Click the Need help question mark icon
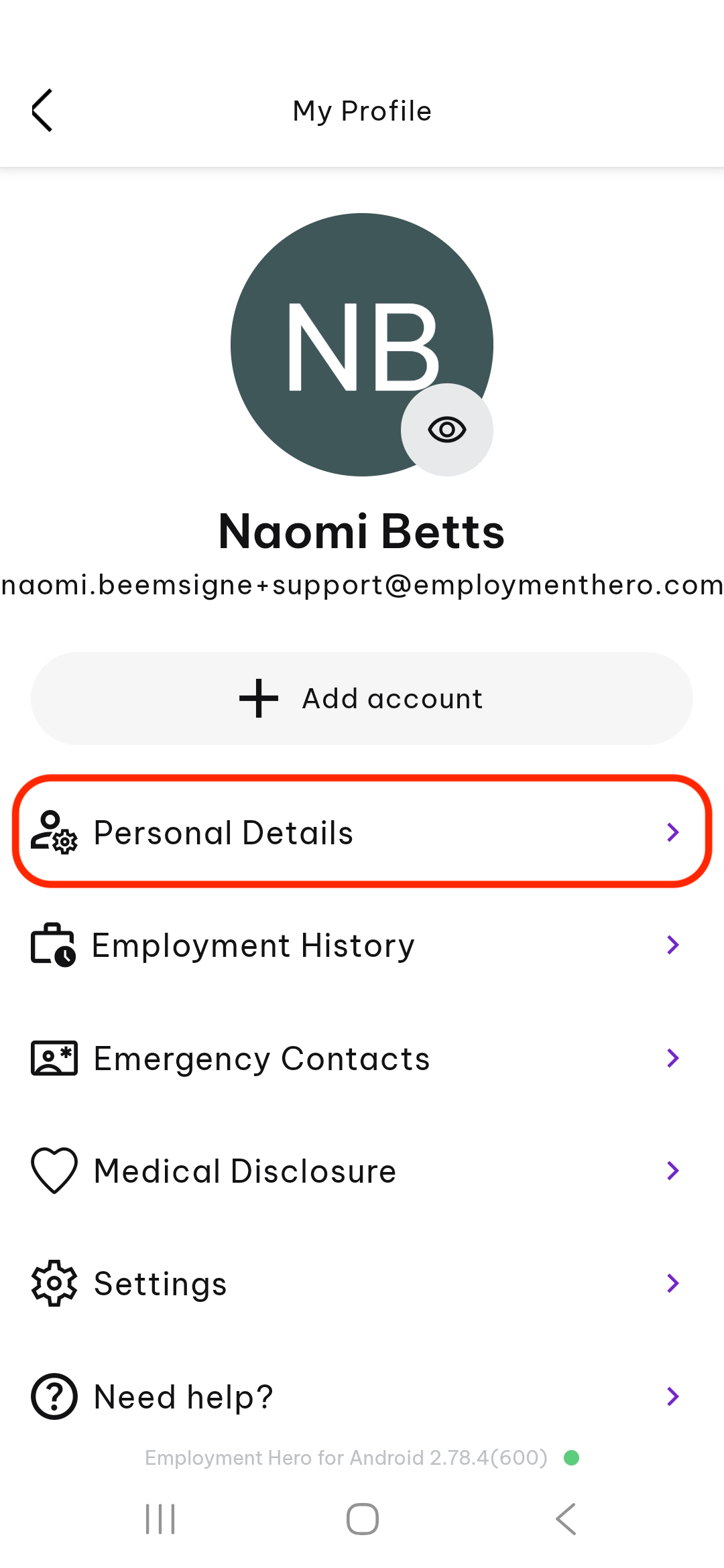This screenshot has width=724, height=1568. [54, 1396]
